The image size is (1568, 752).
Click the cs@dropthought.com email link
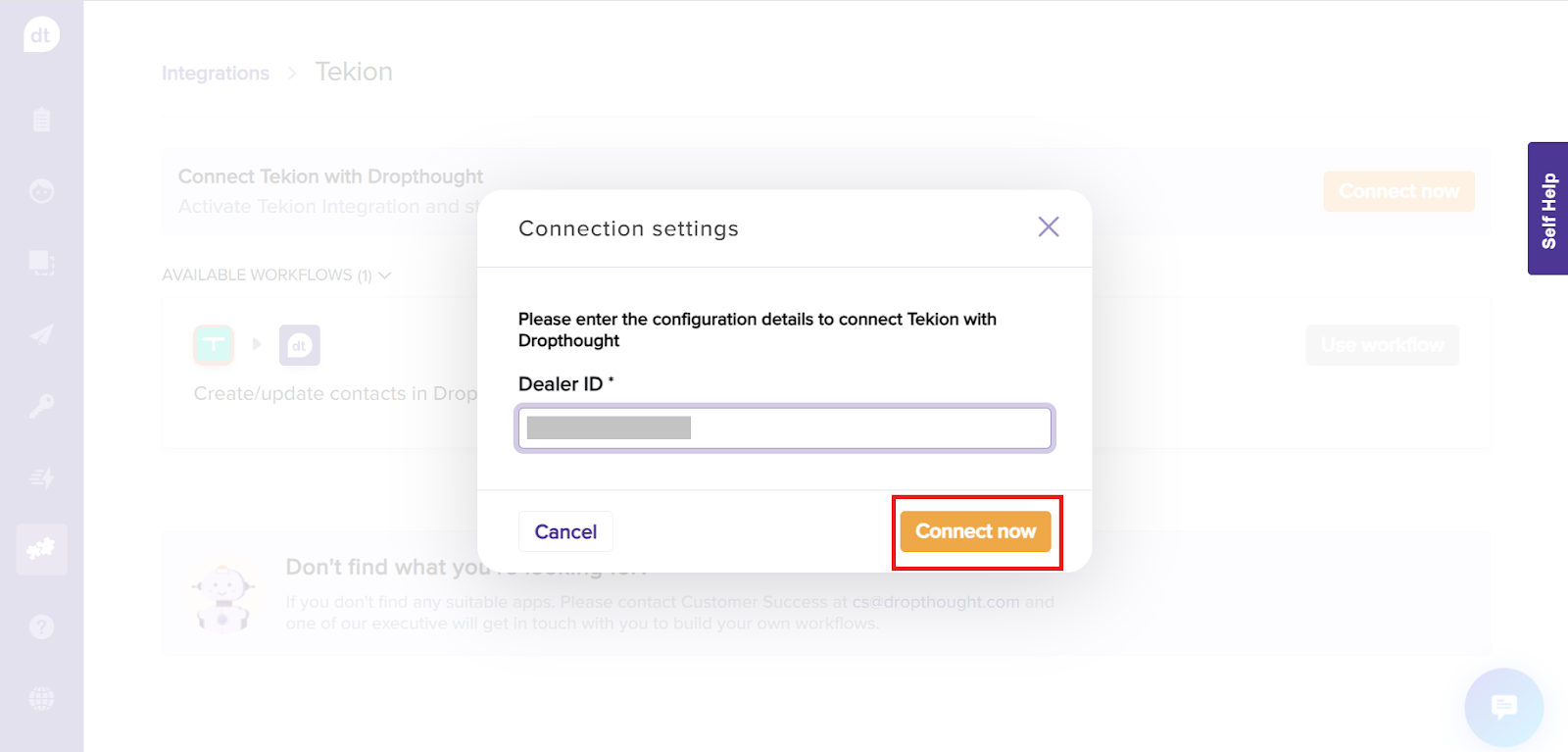click(935, 602)
